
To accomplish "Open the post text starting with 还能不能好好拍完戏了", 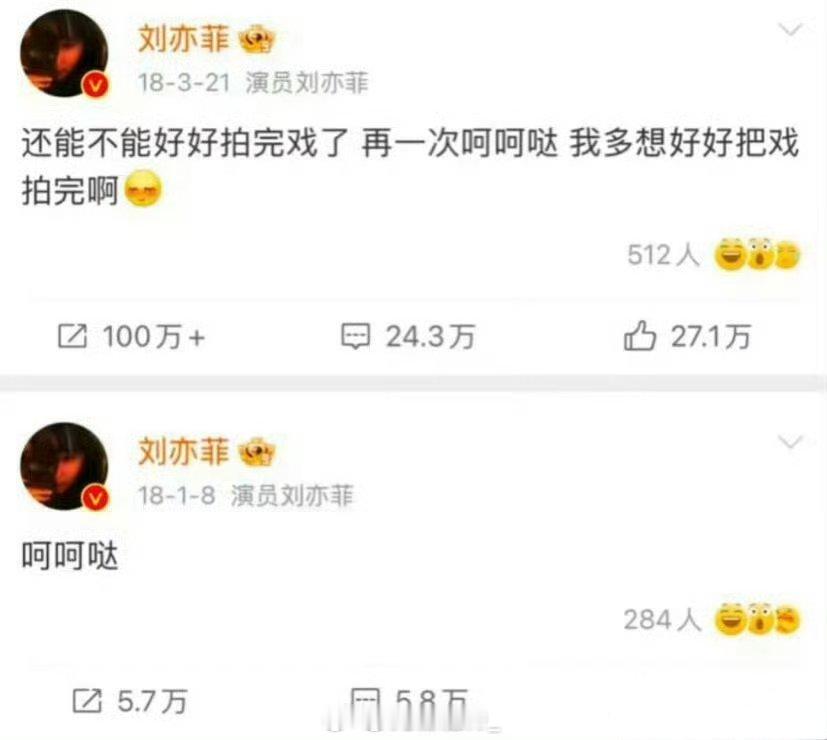I will tap(410, 166).
